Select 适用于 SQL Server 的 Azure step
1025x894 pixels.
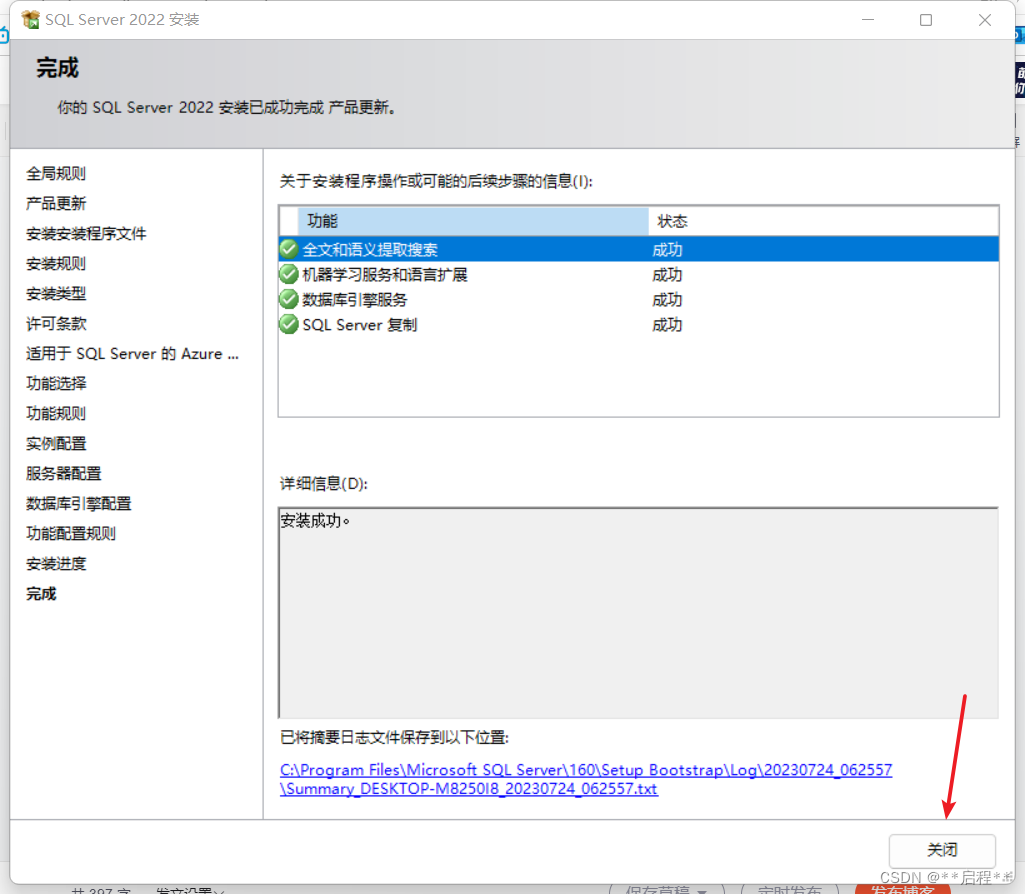click(x=133, y=354)
